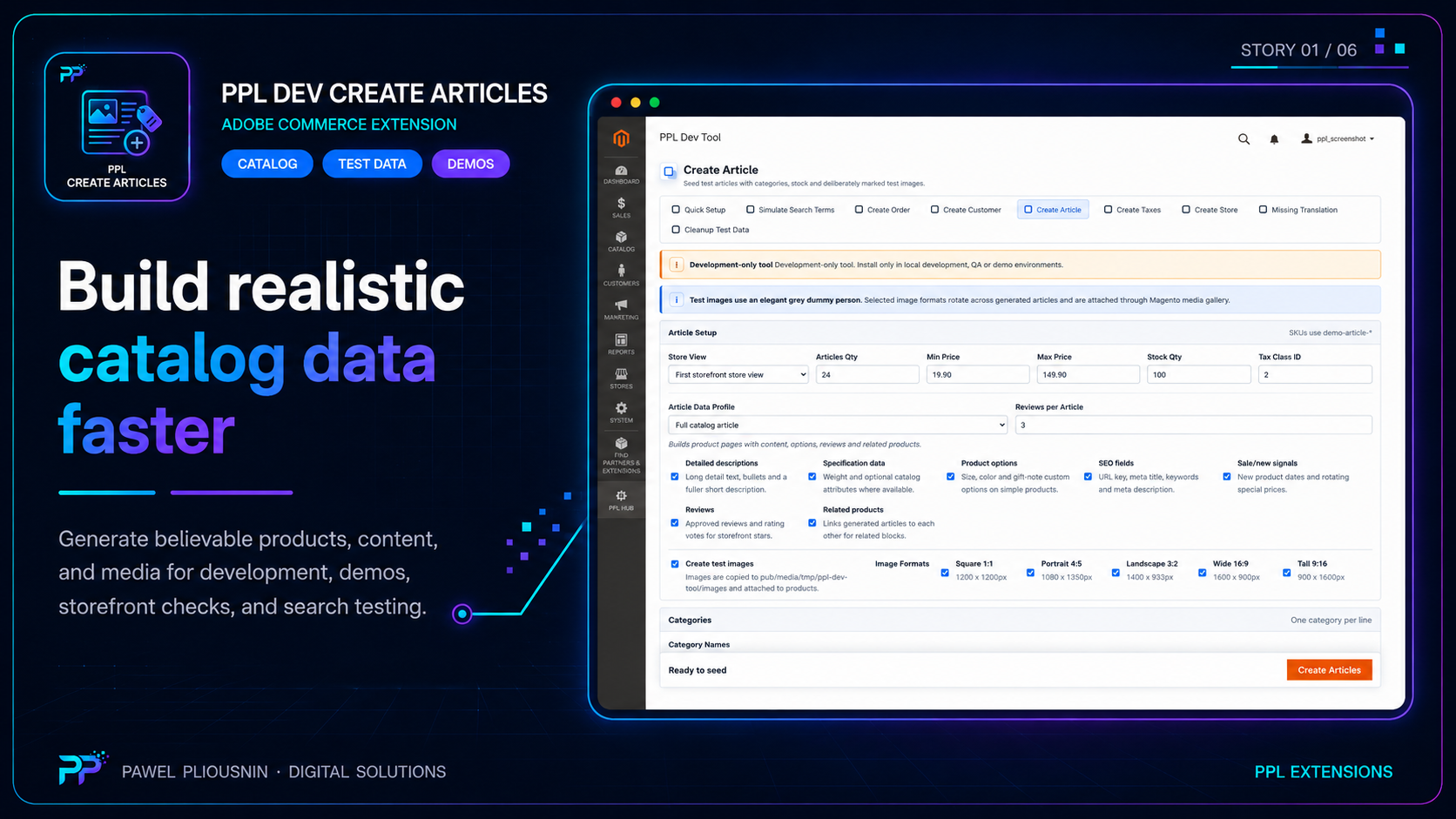Click the 'Ready to seed' status text
The image size is (1456, 819).
pos(698,670)
